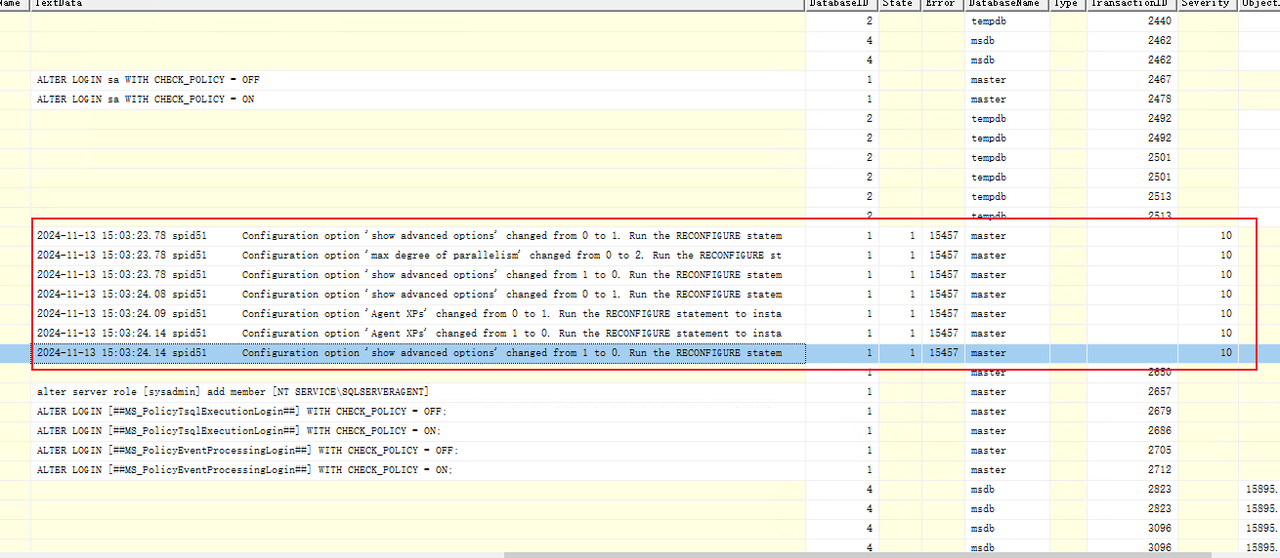
Task: Click the Error column header
Action: click(x=943, y=4)
